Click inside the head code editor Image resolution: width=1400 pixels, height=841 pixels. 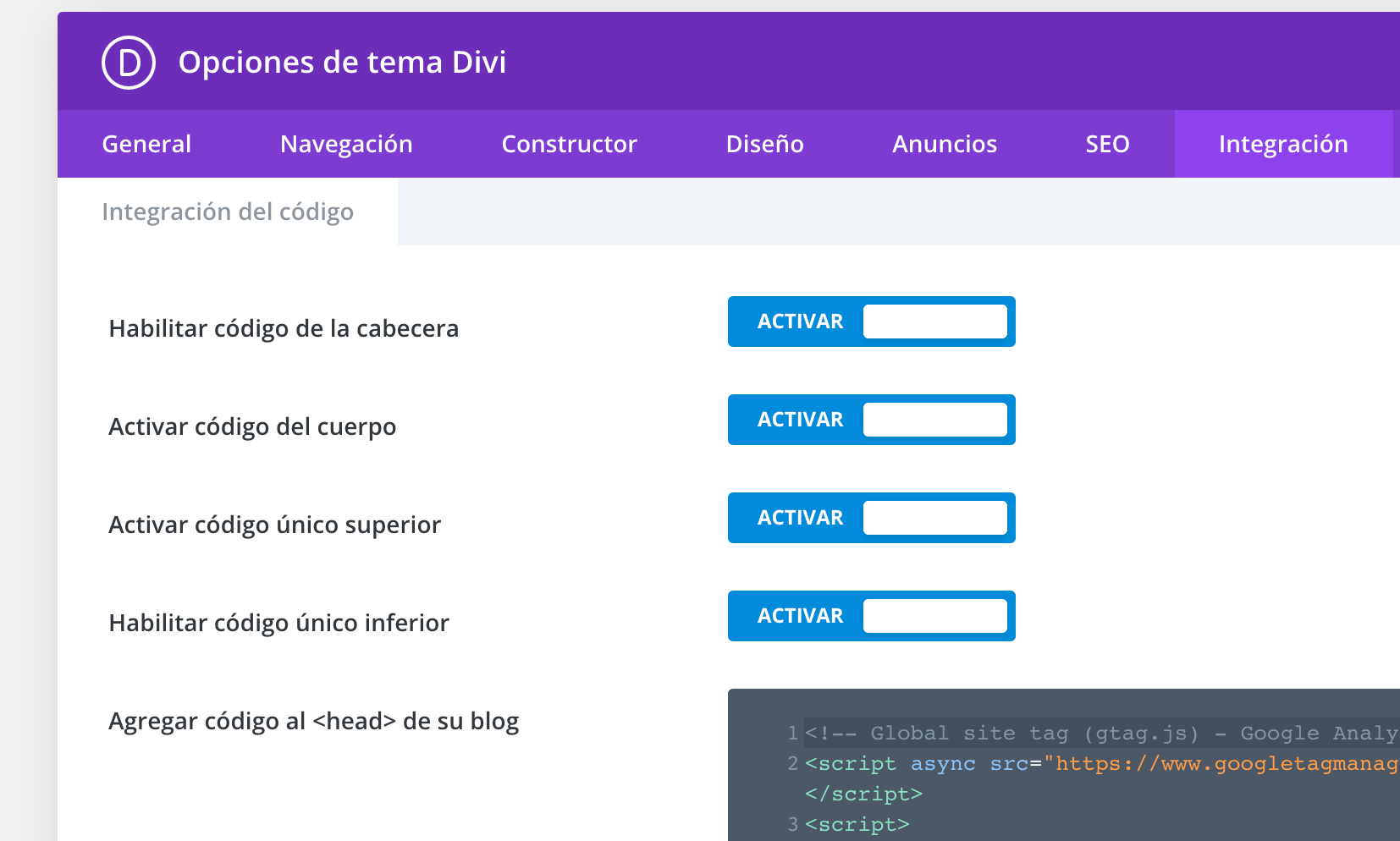tap(1064, 765)
